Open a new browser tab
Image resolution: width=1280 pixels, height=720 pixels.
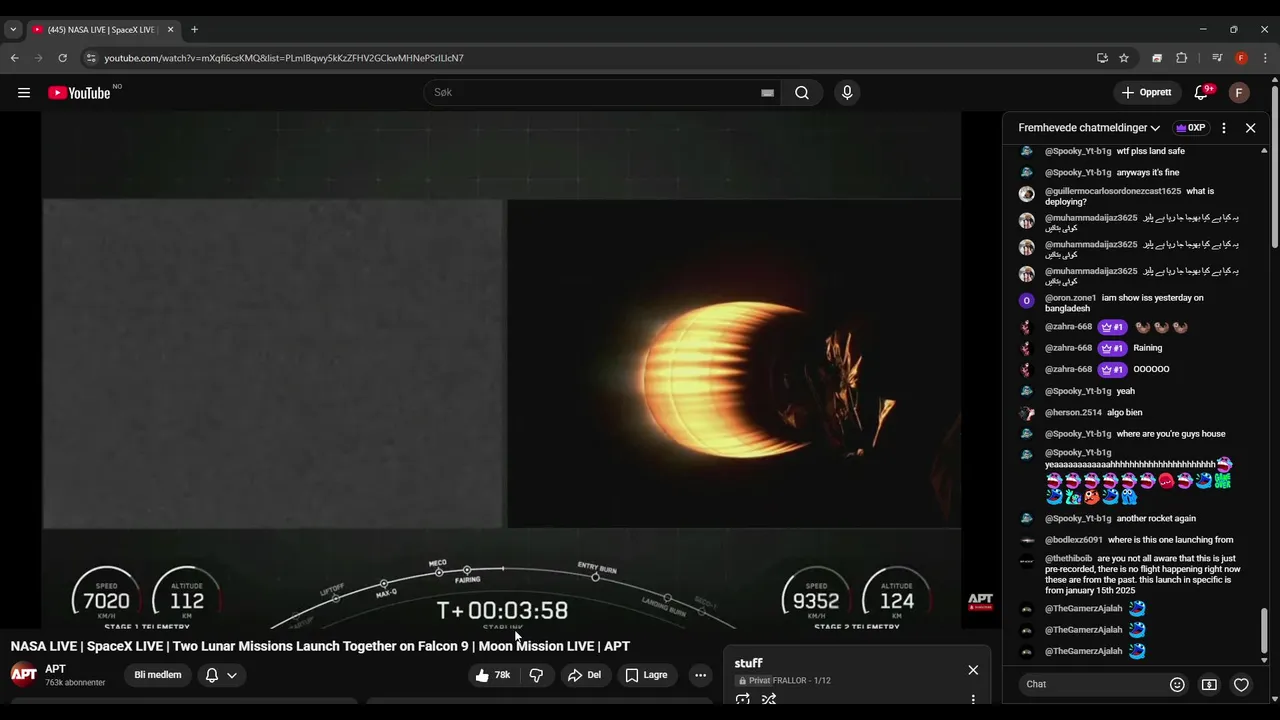194,30
